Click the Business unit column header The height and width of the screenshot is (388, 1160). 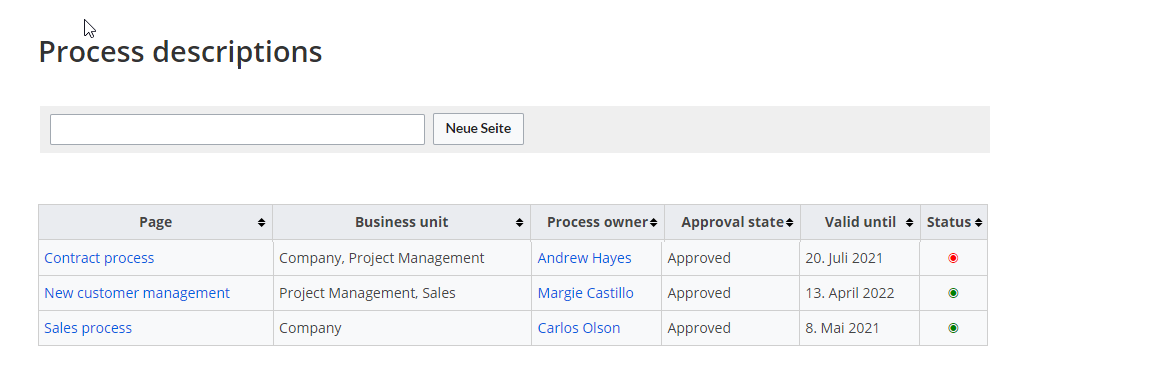pyautogui.click(x=402, y=222)
